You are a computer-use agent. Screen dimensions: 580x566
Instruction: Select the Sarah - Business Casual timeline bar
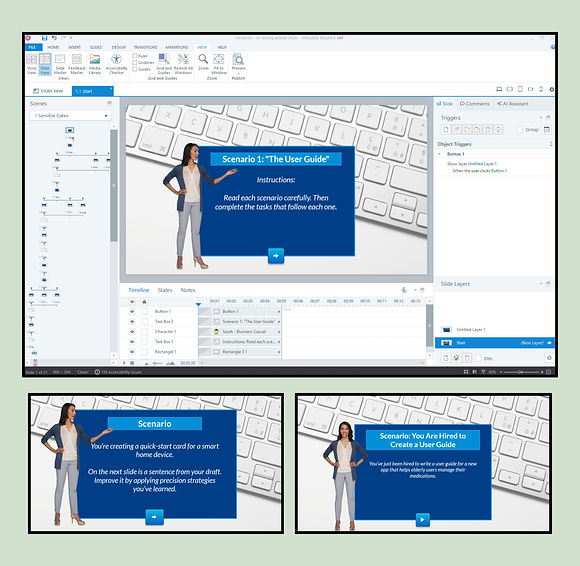(x=240, y=331)
